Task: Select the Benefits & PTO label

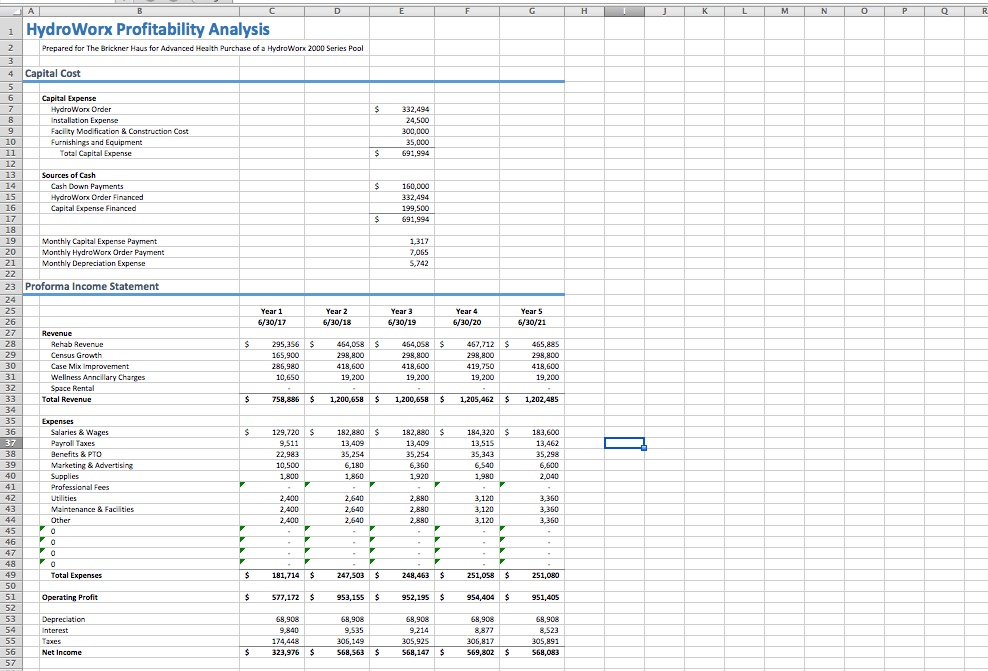Action: (76, 454)
